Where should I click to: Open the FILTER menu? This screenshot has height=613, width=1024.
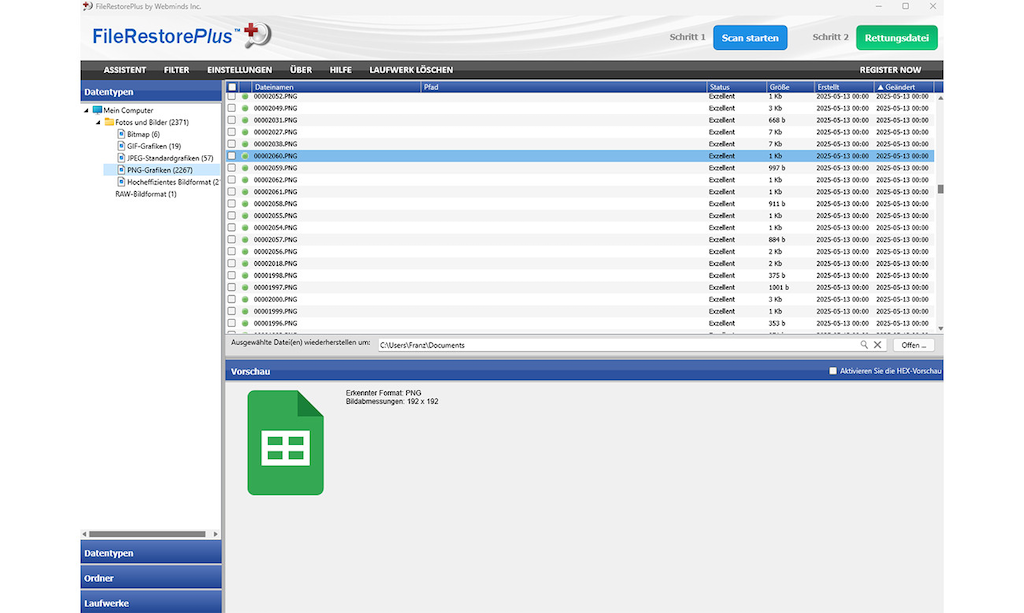[x=176, y=70]
